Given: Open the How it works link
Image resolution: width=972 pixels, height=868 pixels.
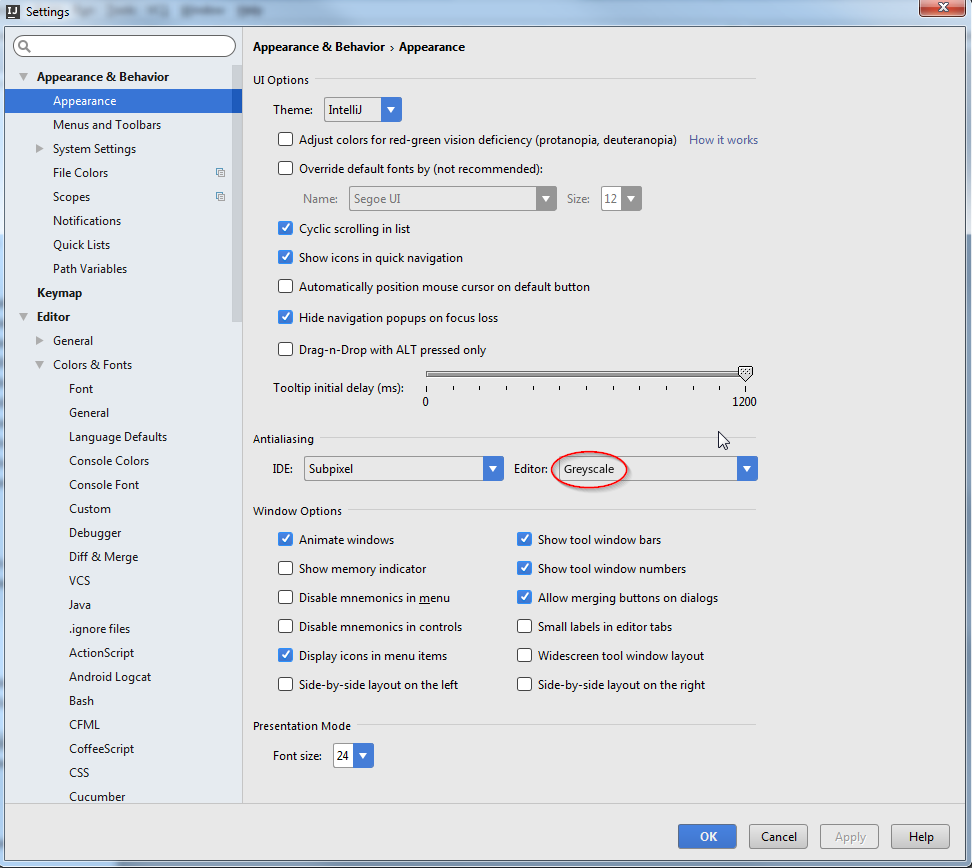Looking at the screenshot, I should click(723, 140).
